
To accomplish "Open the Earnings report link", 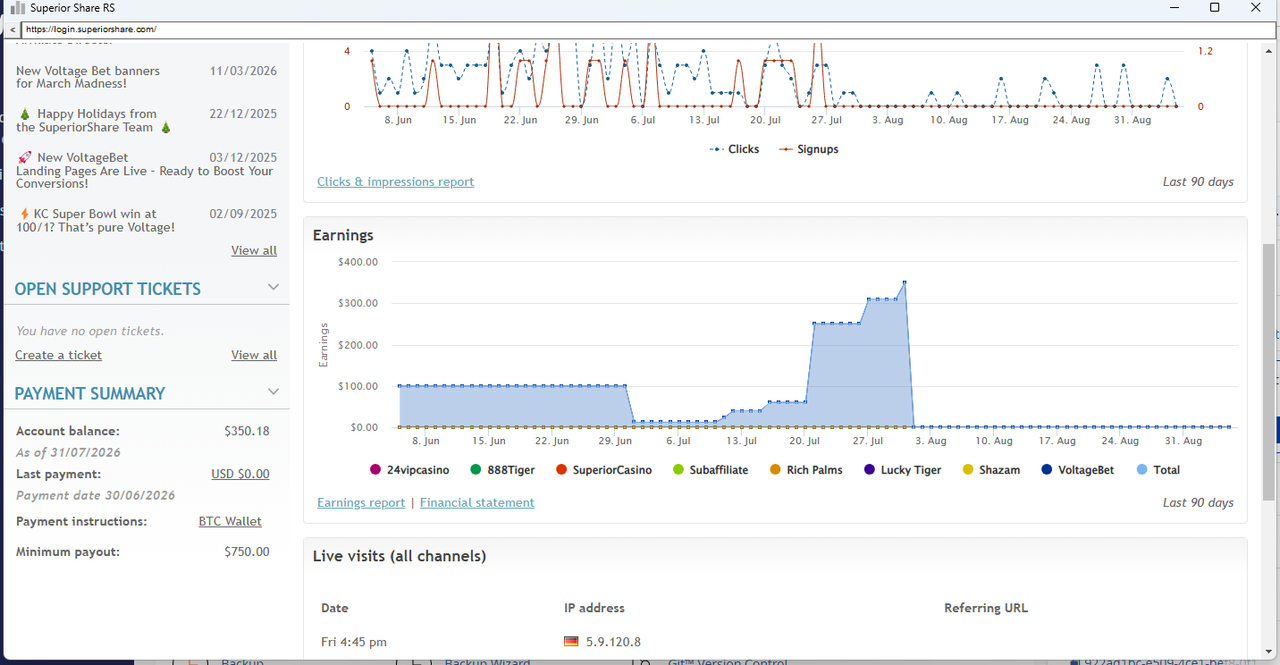I will click(361, 503).
